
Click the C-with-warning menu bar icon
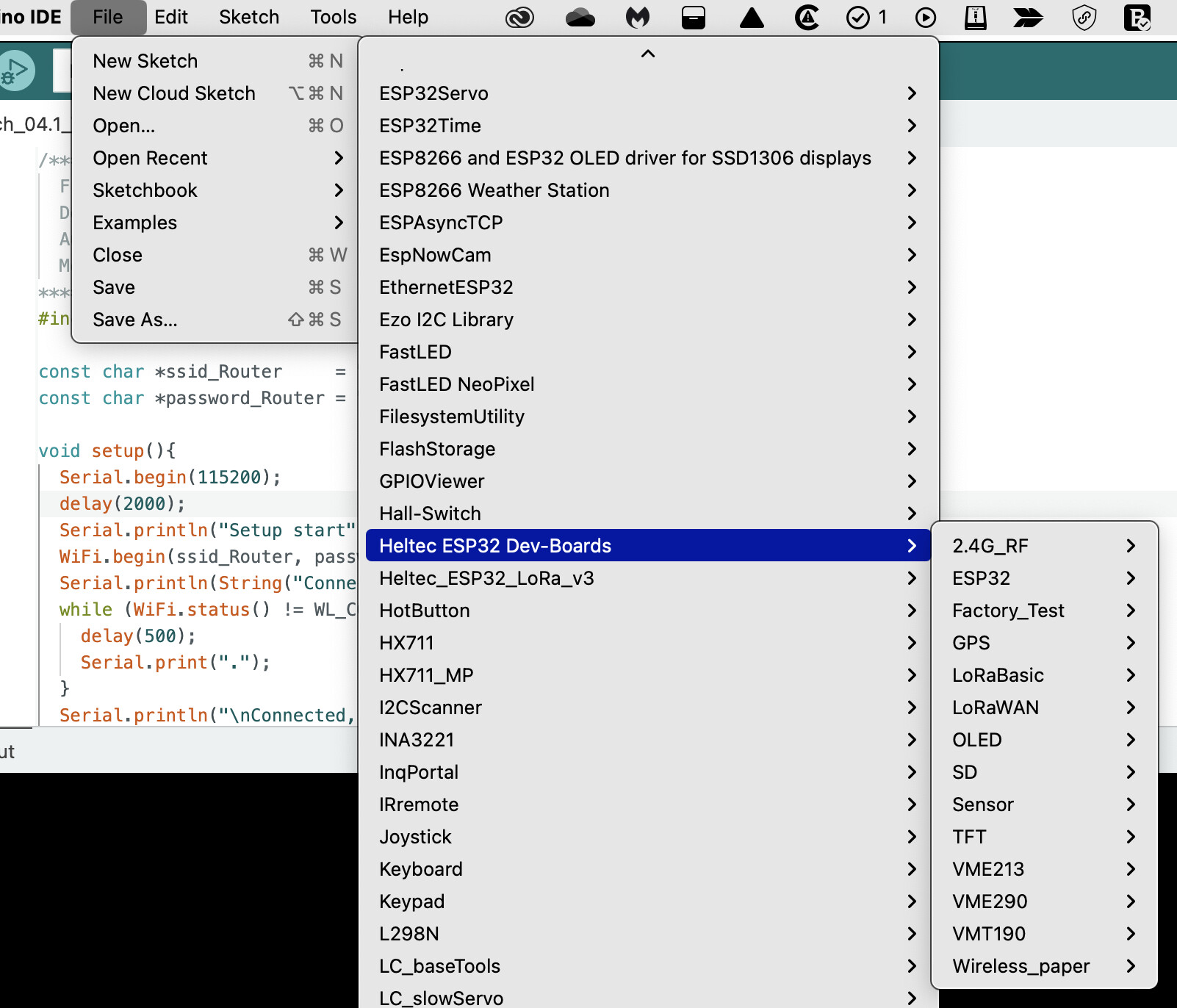(806, 17)
